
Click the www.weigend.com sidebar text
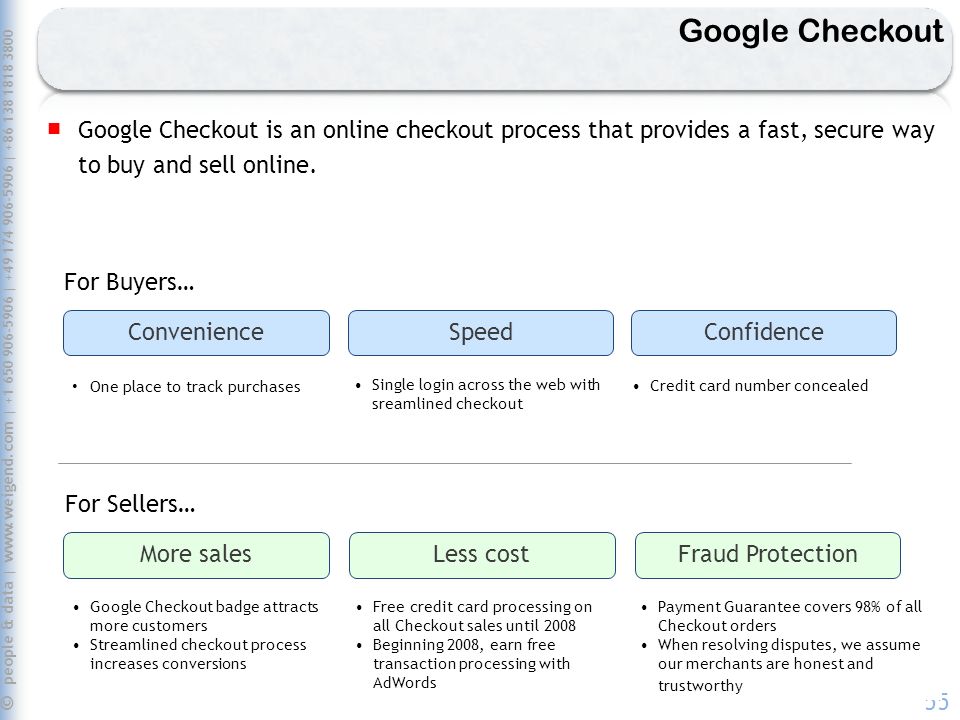[x=8, y=492]
